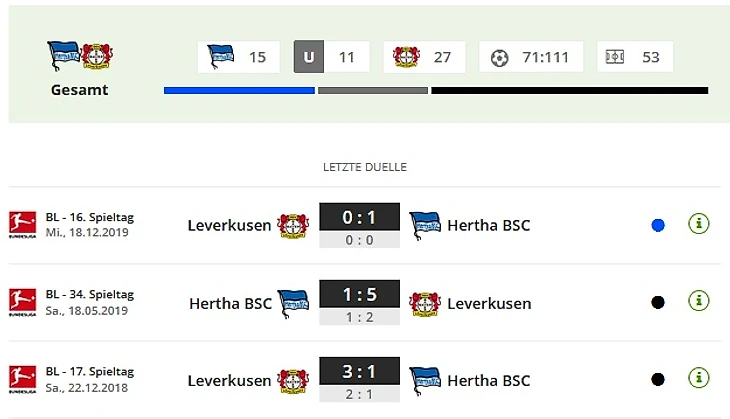Open the 3:1 result score box

(359, 371)
